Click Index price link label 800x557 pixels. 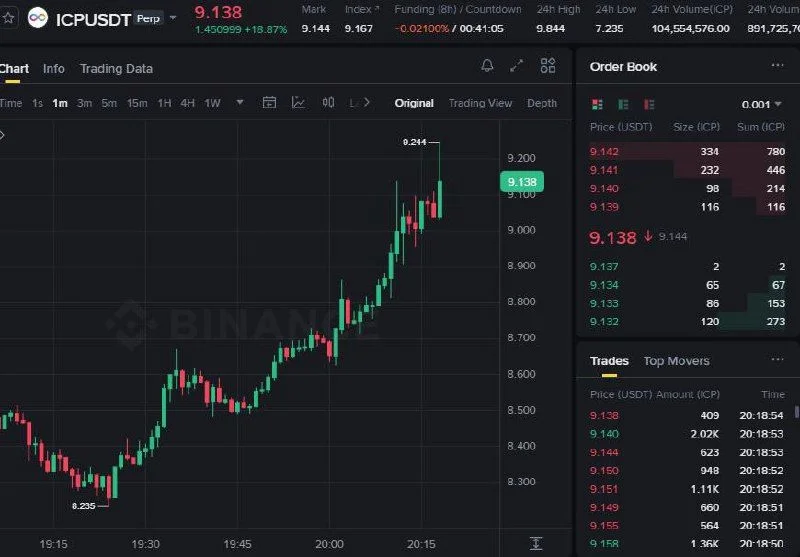click(362, 9)
